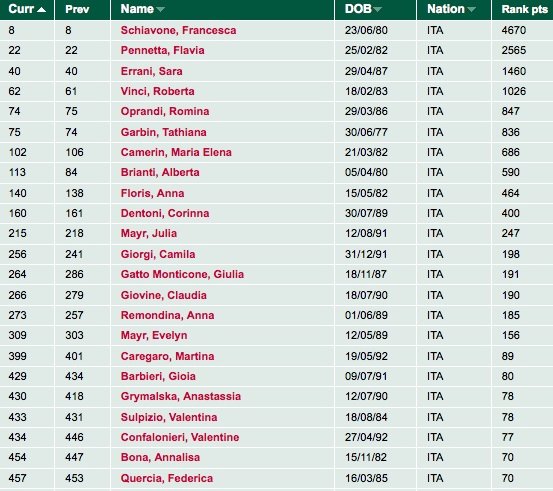The image size is (553, 491).
Task: Open Vinci, Roberta profile link
Action: pyautogui.click(x=158, y=91)
